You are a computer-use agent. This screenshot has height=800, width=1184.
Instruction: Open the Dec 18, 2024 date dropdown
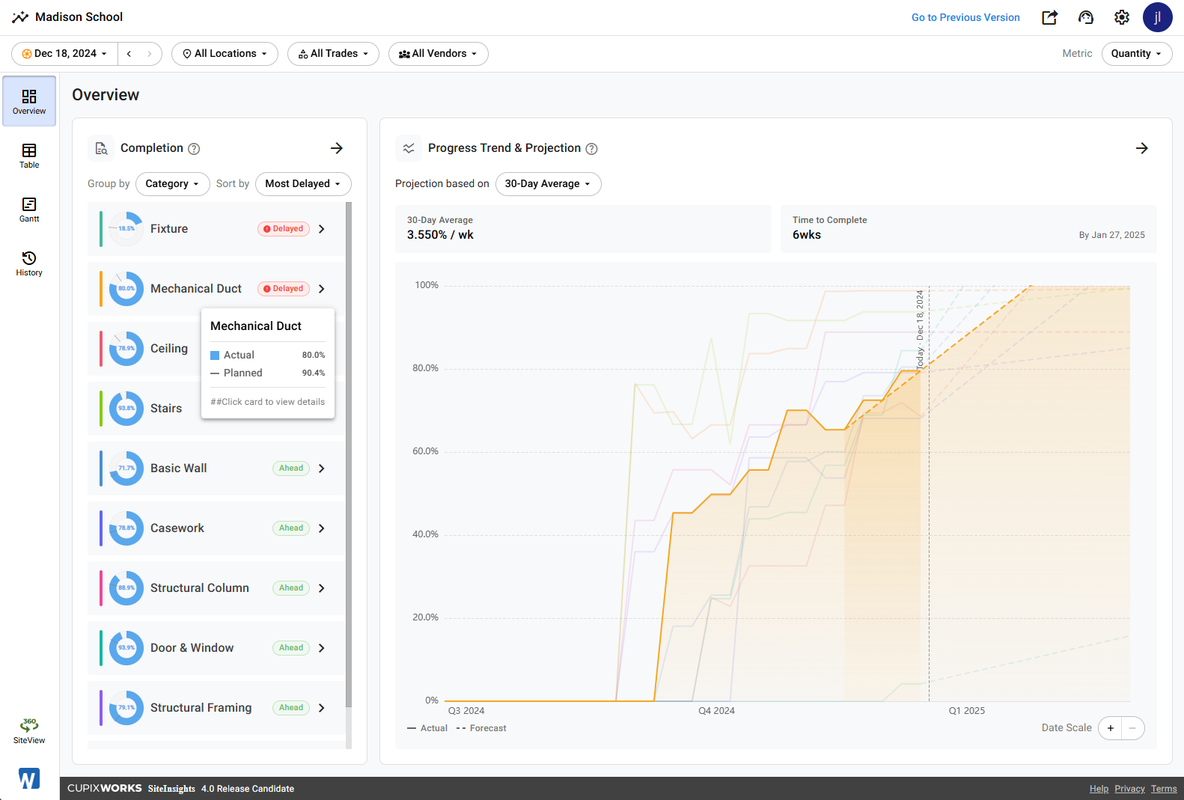click(x=65, y=54)
